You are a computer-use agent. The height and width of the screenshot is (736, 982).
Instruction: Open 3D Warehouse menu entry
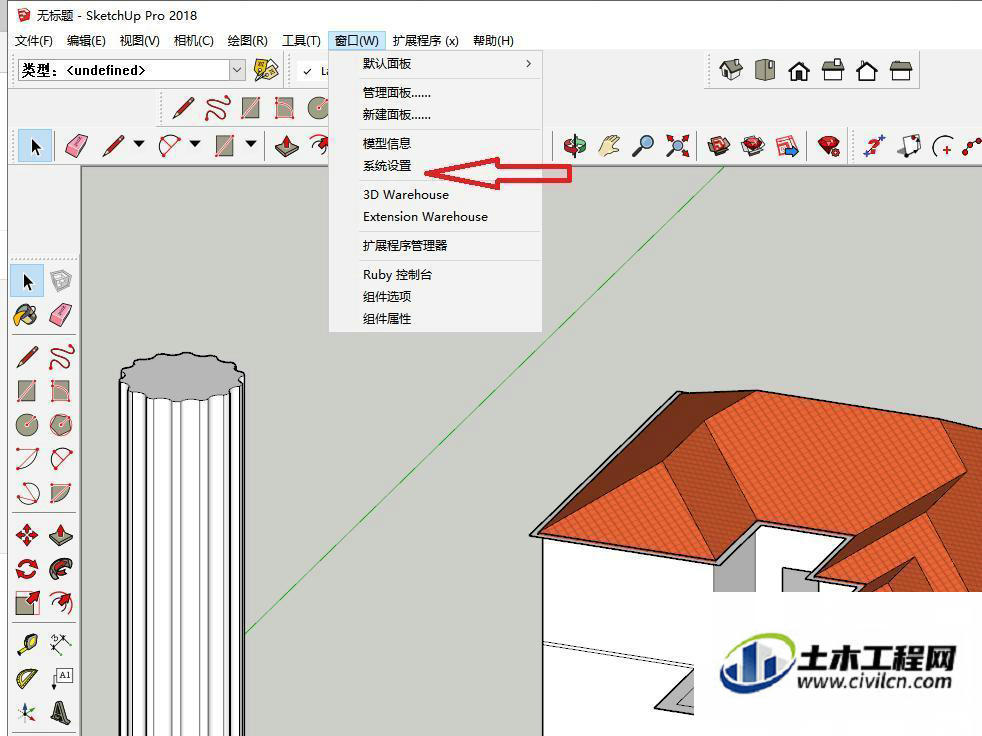(x=435, y=194)
